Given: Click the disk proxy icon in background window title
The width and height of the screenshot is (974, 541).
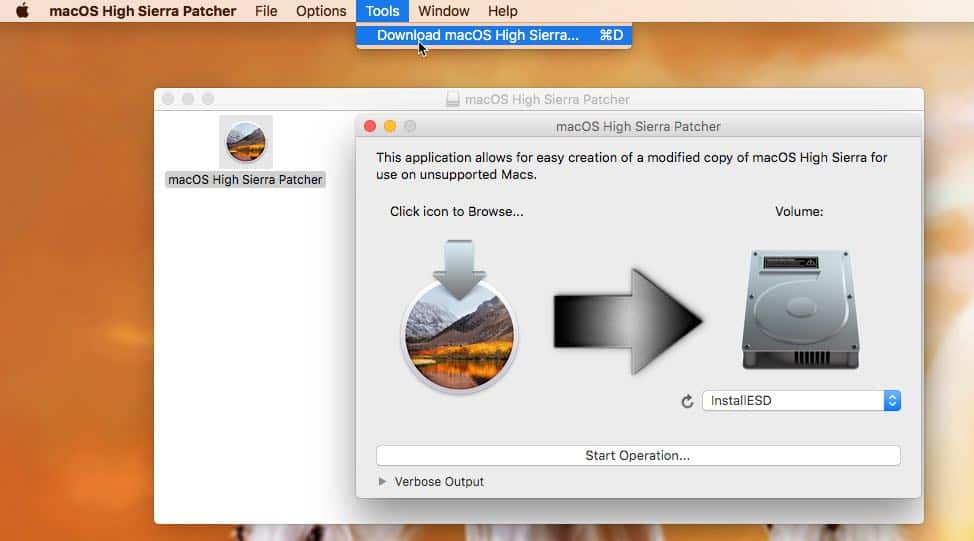Looking at the screenshot, I should pyautogui.click(x=453, y=99).
